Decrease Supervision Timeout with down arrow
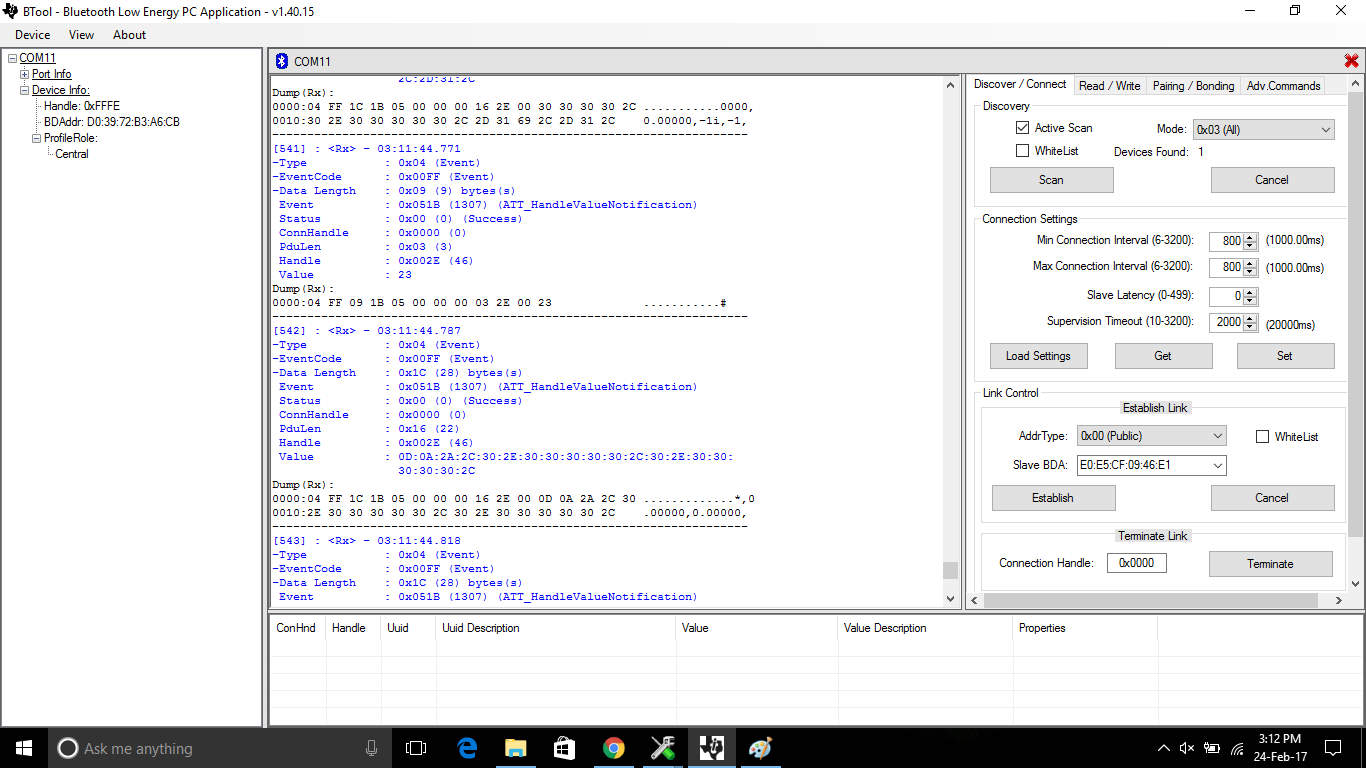Image resolution: width=1366 pixels, height=768 pixels. [x=1250, y=326]
